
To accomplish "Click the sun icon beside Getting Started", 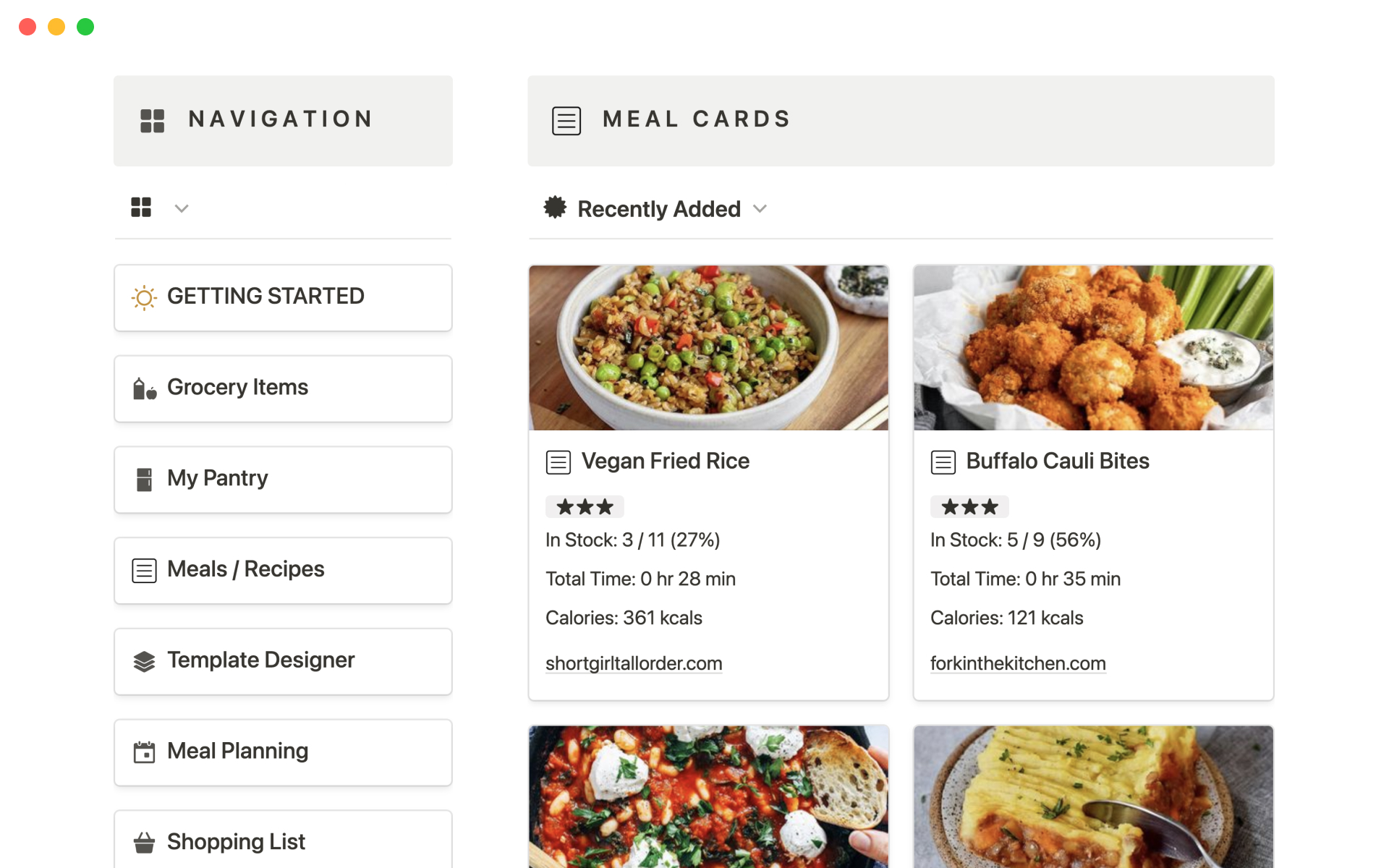I will [x=144, y=297].
